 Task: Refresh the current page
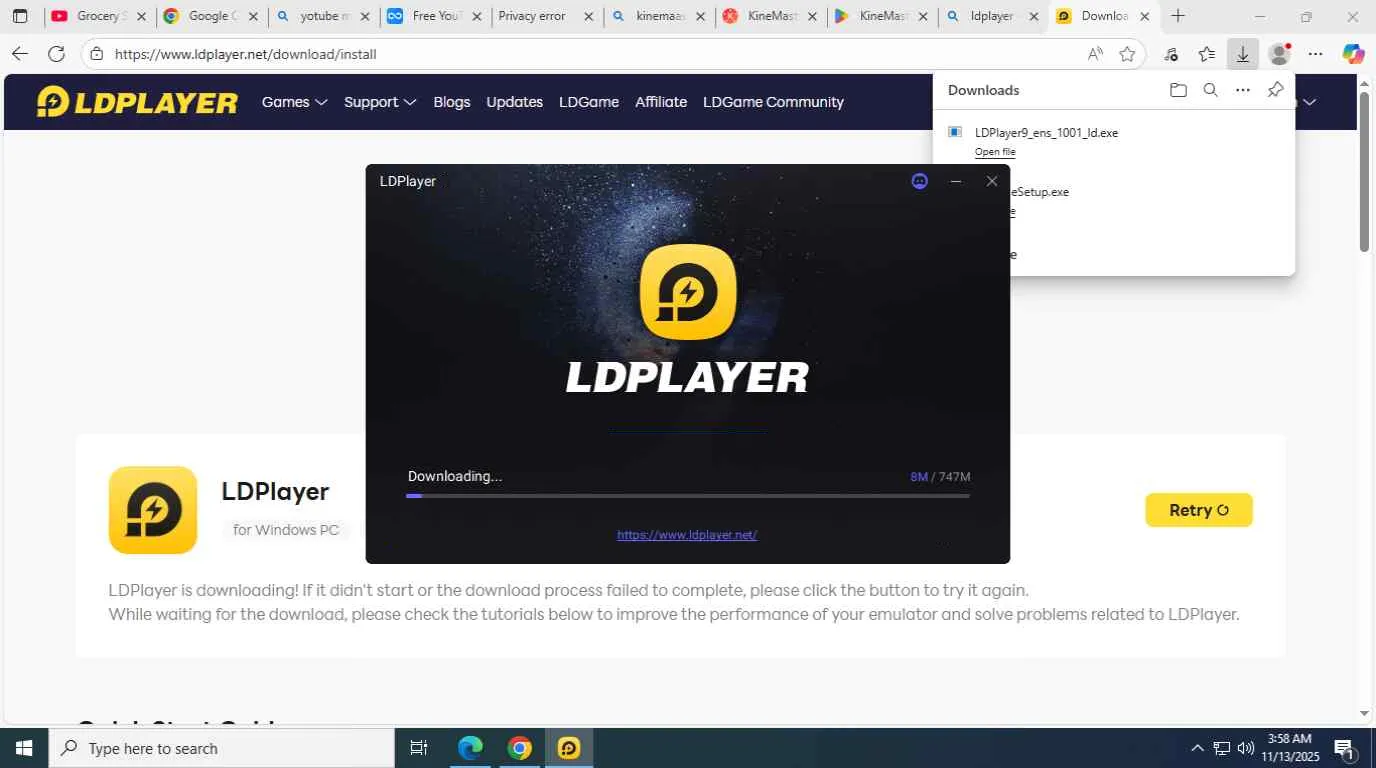click(56, 54)
